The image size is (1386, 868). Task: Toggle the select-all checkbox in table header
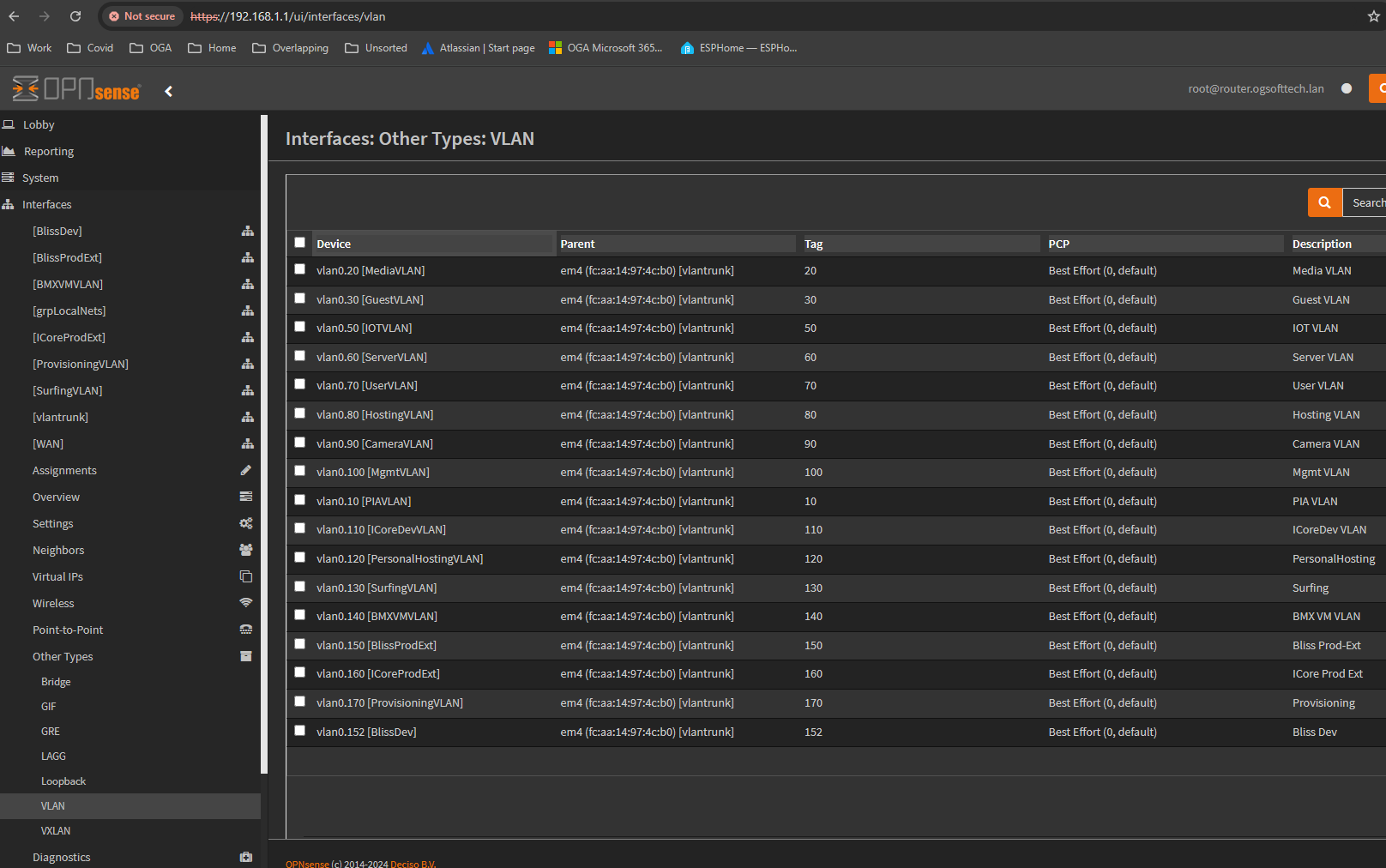click(x=300, y=243)
